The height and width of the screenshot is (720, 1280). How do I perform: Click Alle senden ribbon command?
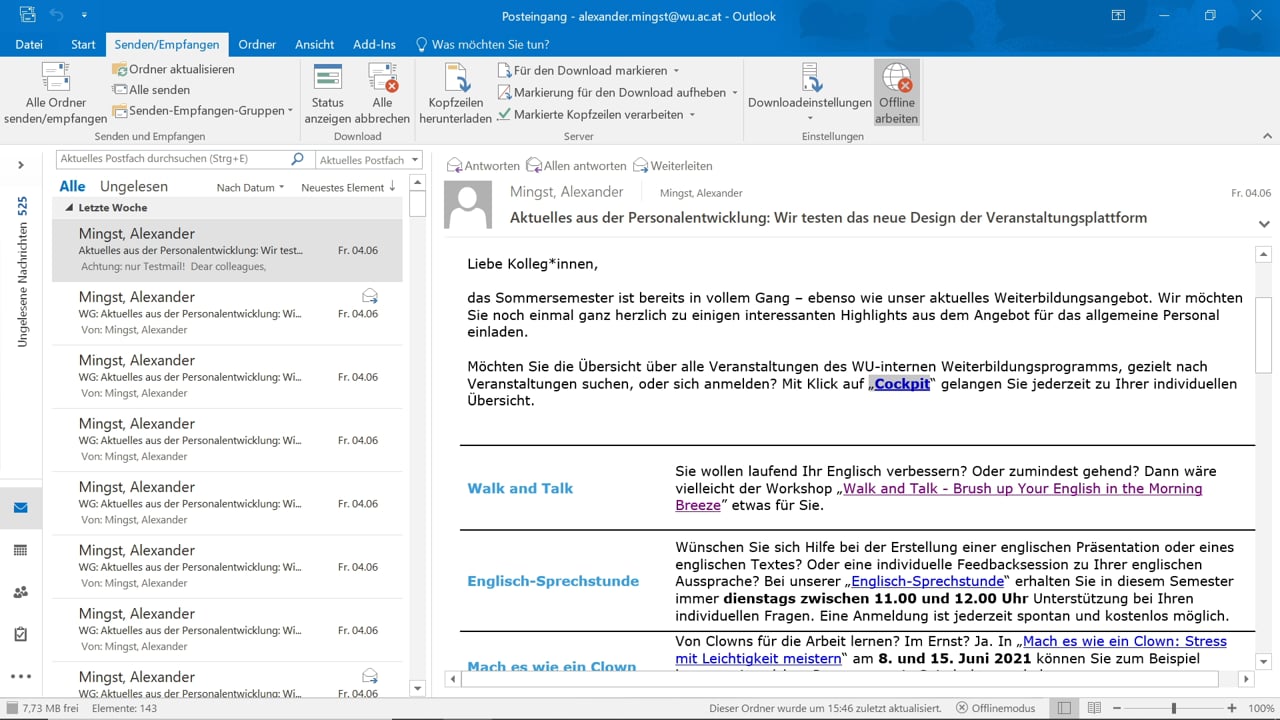coord(151,90)
